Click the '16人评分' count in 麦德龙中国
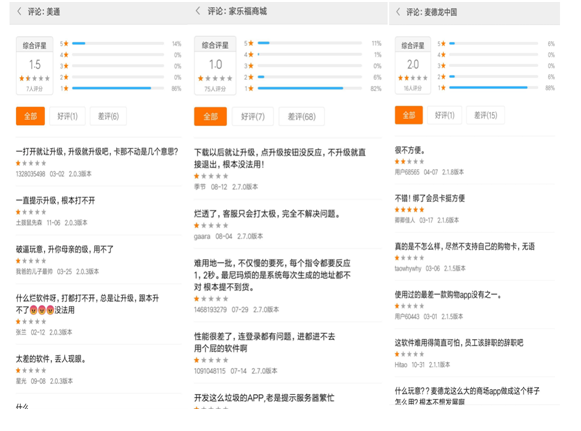Screen dimensions: 581x431 pyautogui.click(x=412, y=88)
